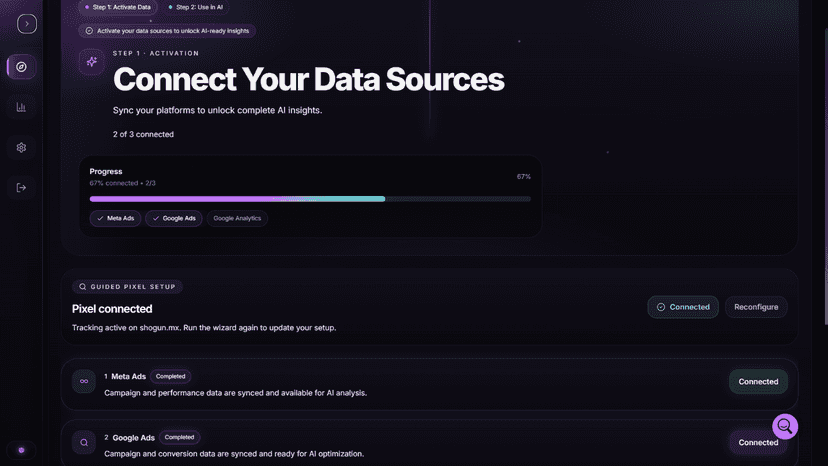The image size is (828, 466).
Task: Click the Google Ads progress chip
Action: point(174,218)
